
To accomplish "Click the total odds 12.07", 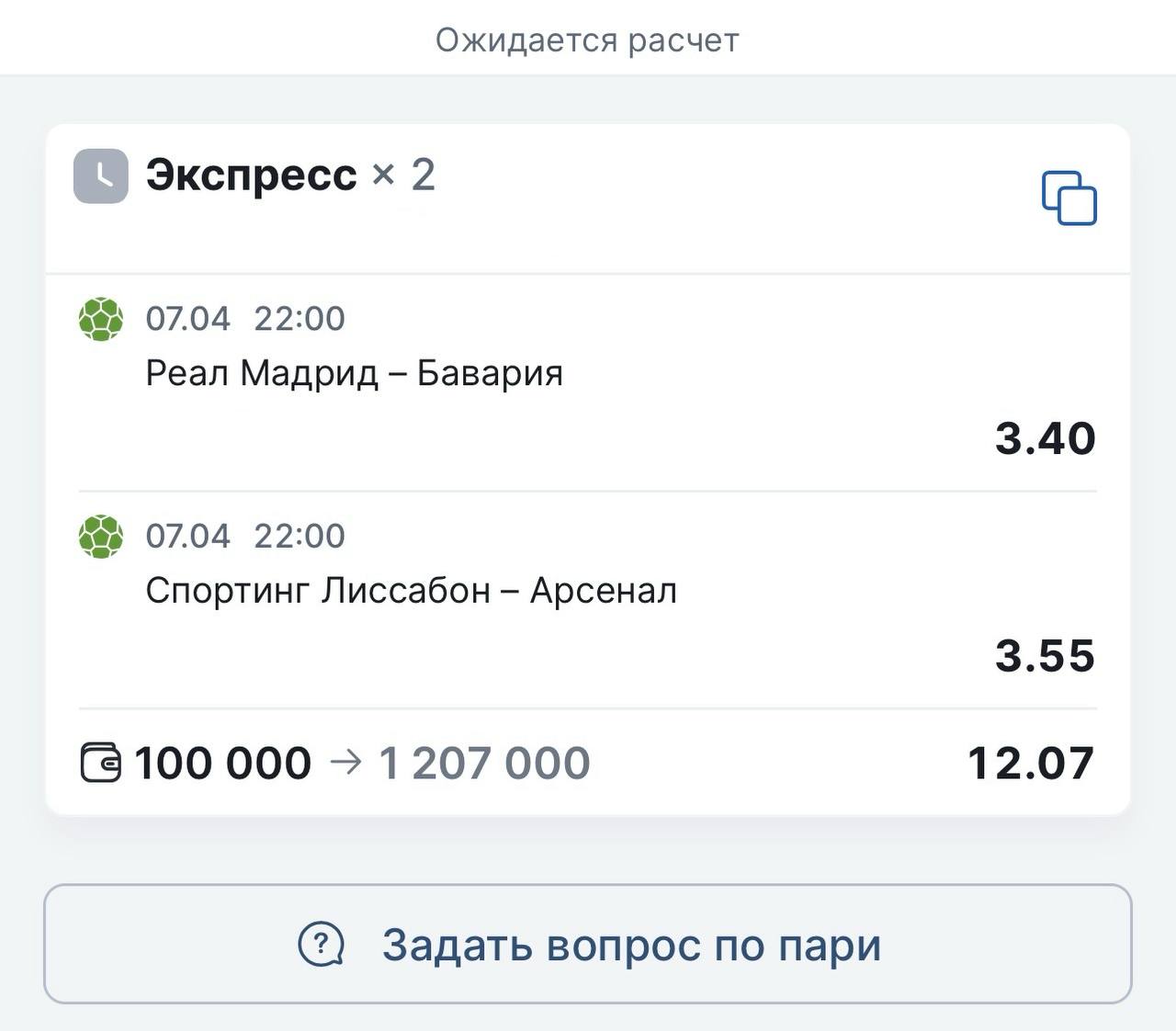I will point(1031,764).
